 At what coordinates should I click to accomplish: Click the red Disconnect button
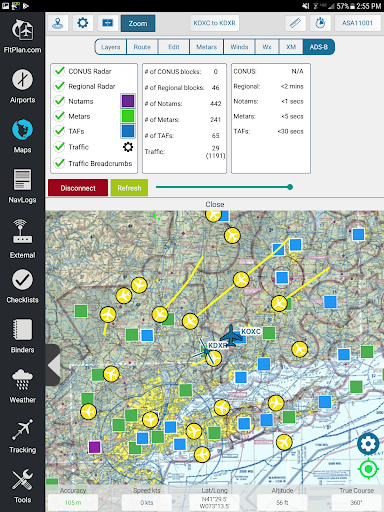(78, 188)
